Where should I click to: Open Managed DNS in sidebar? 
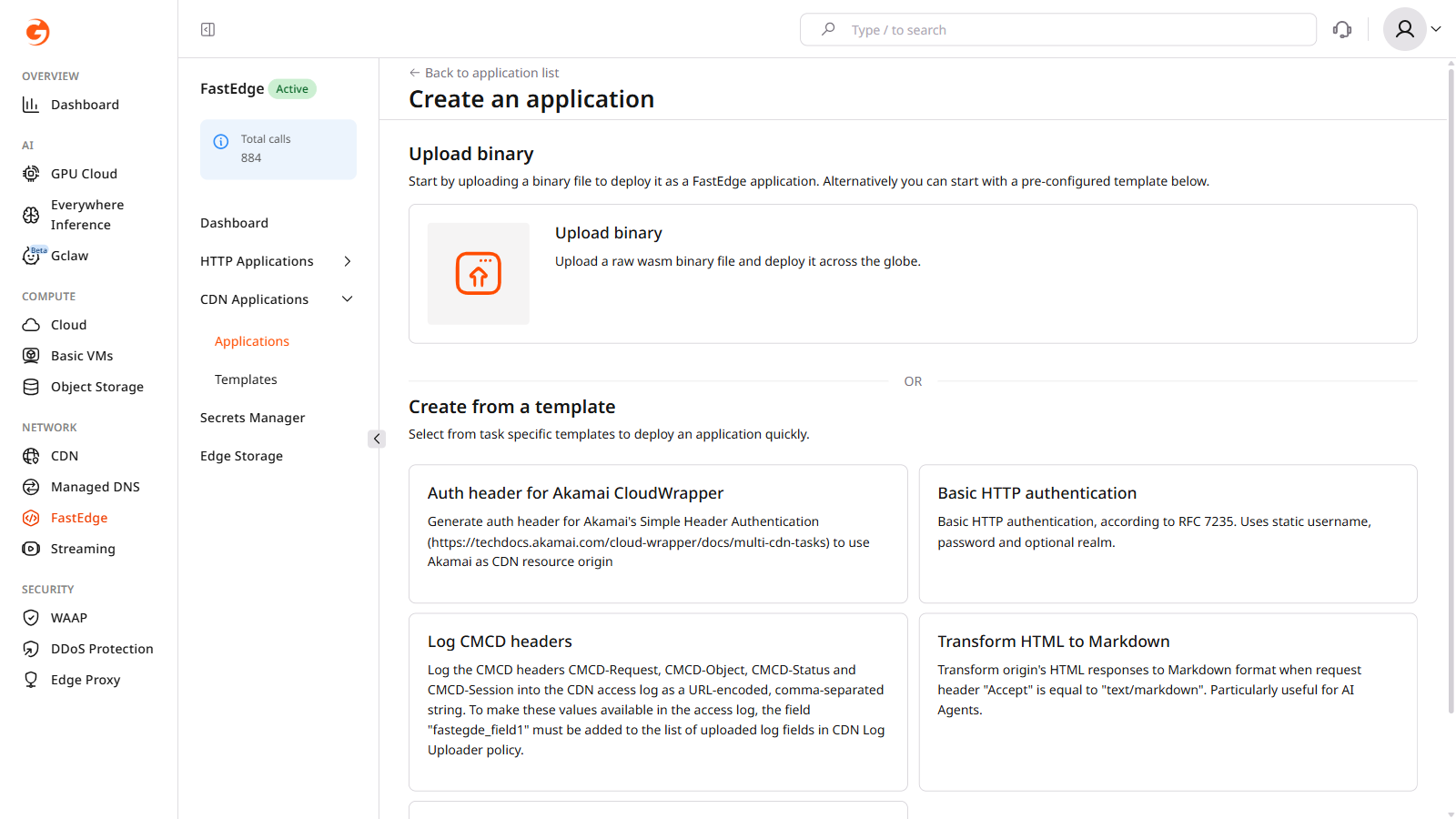tap(96, 487)
